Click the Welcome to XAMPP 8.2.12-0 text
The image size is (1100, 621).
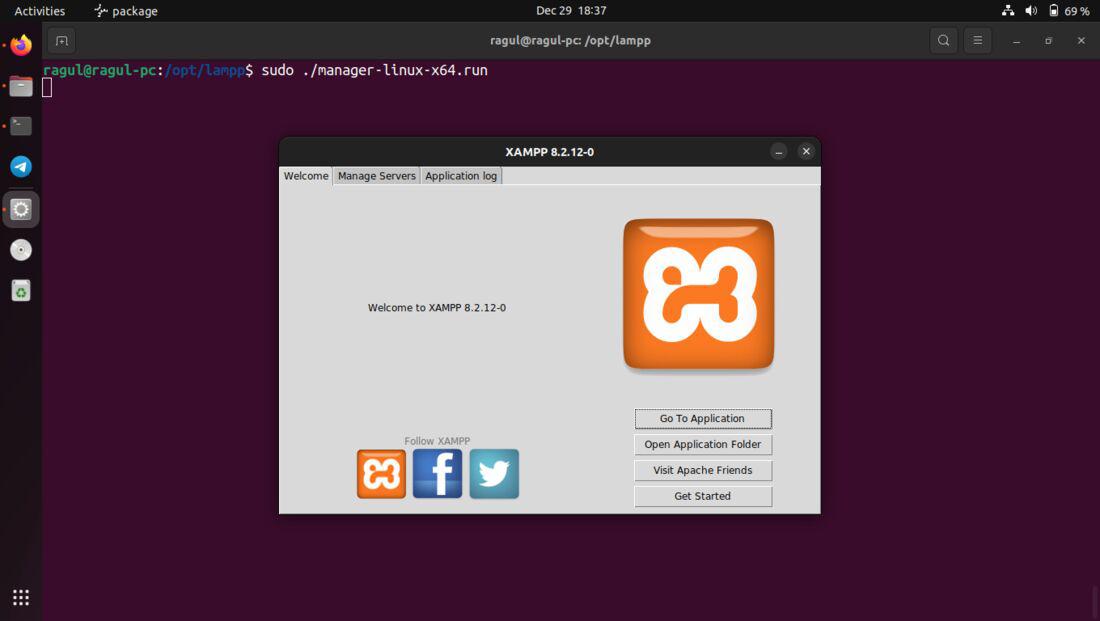[437, 307]
